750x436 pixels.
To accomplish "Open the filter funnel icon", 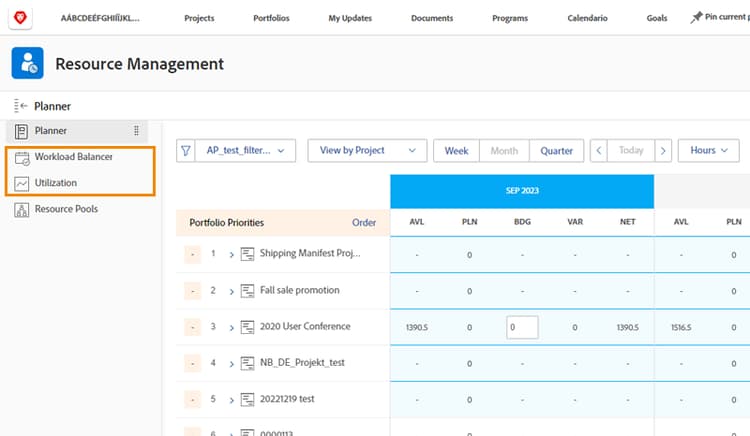I will (x=186, y=151).
